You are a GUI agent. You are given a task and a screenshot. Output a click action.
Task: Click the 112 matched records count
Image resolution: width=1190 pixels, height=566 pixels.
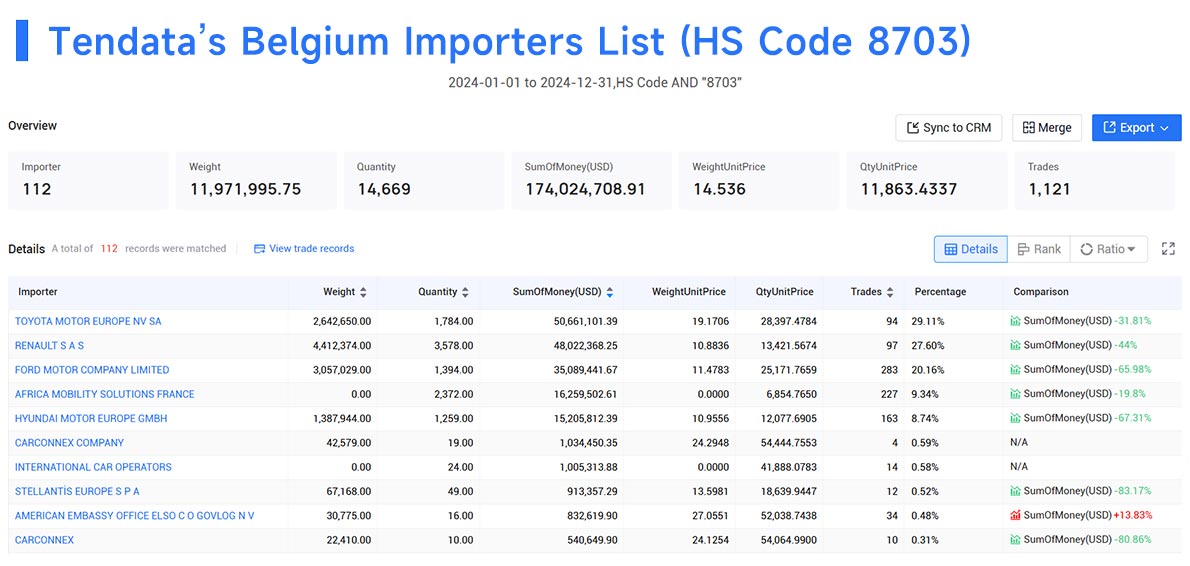[x=109, y=249]
